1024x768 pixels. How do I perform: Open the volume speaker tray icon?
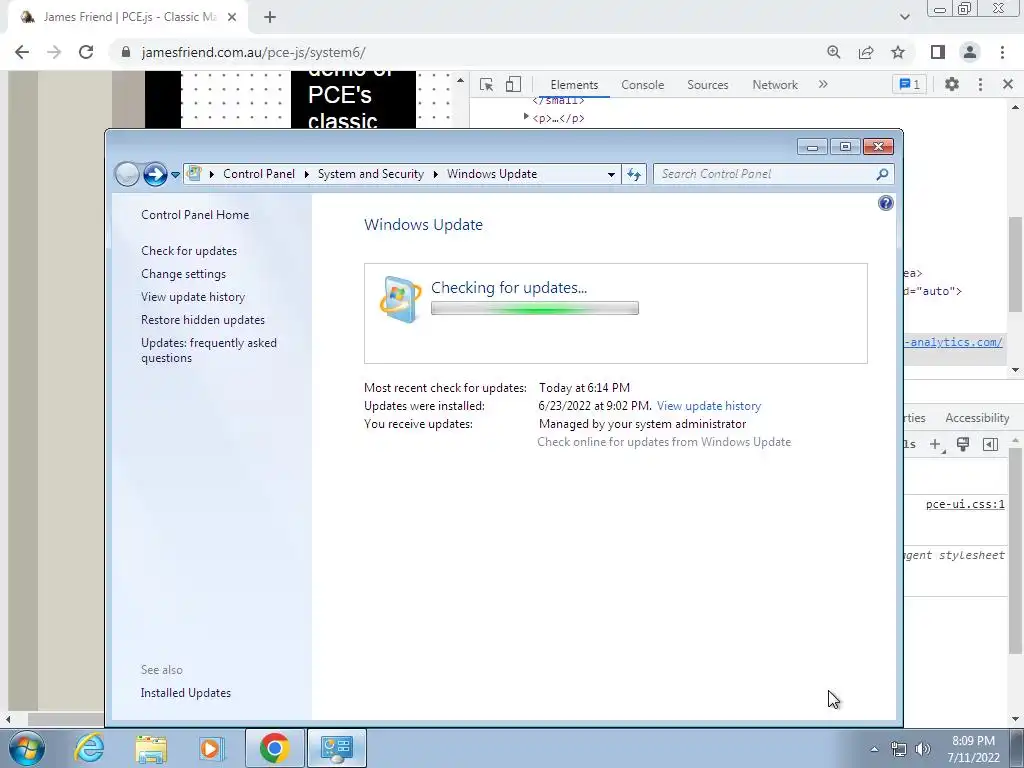[923, 749]
